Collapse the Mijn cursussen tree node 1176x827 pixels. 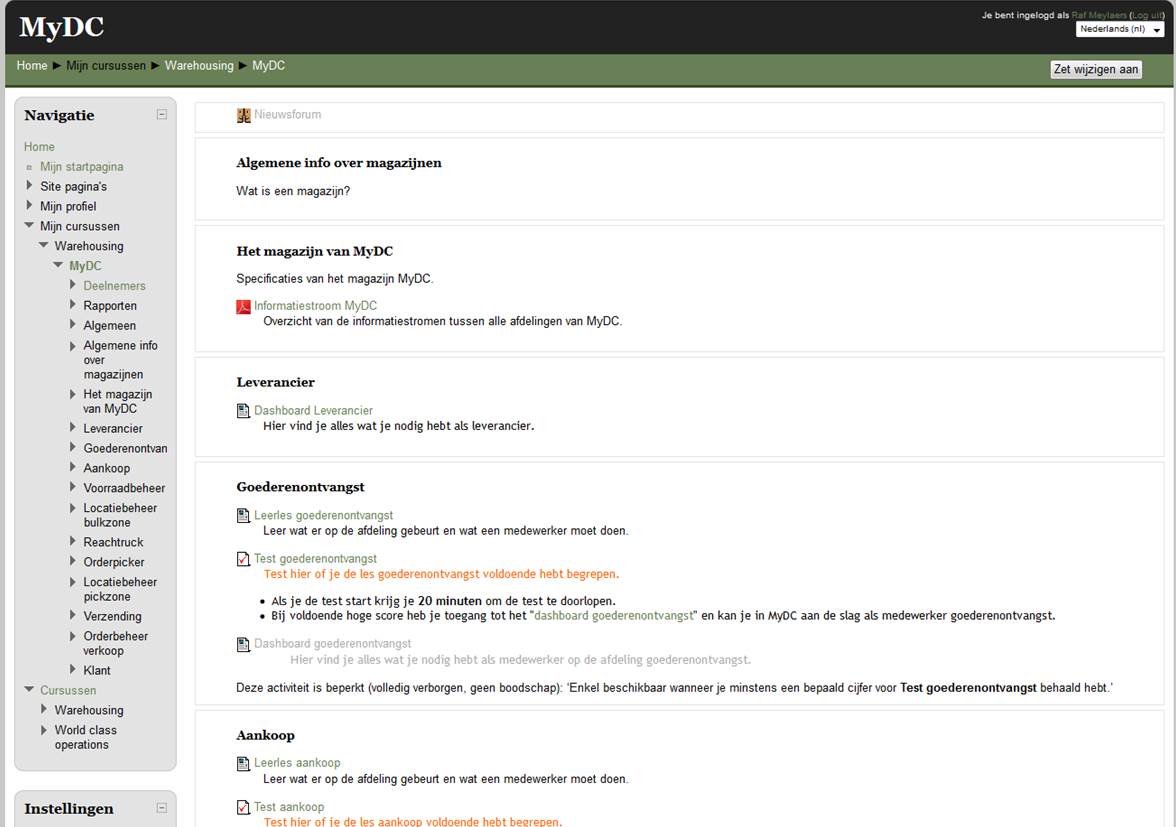pos(29,225)
